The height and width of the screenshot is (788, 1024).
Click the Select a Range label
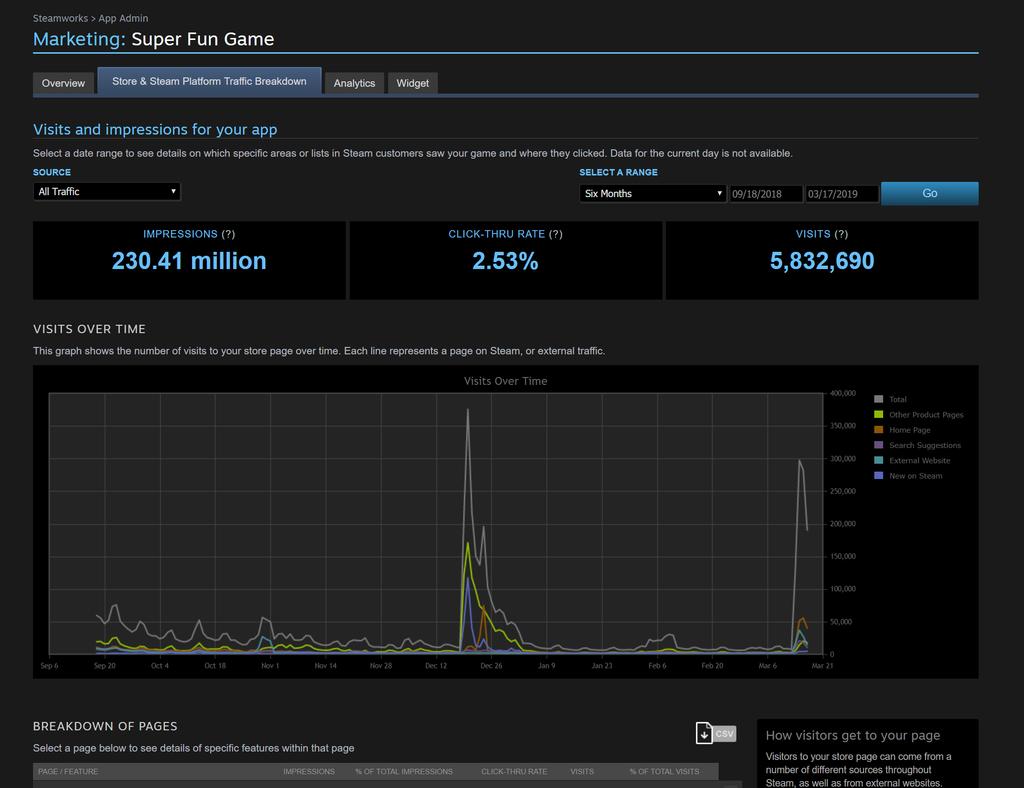[618, 172]
